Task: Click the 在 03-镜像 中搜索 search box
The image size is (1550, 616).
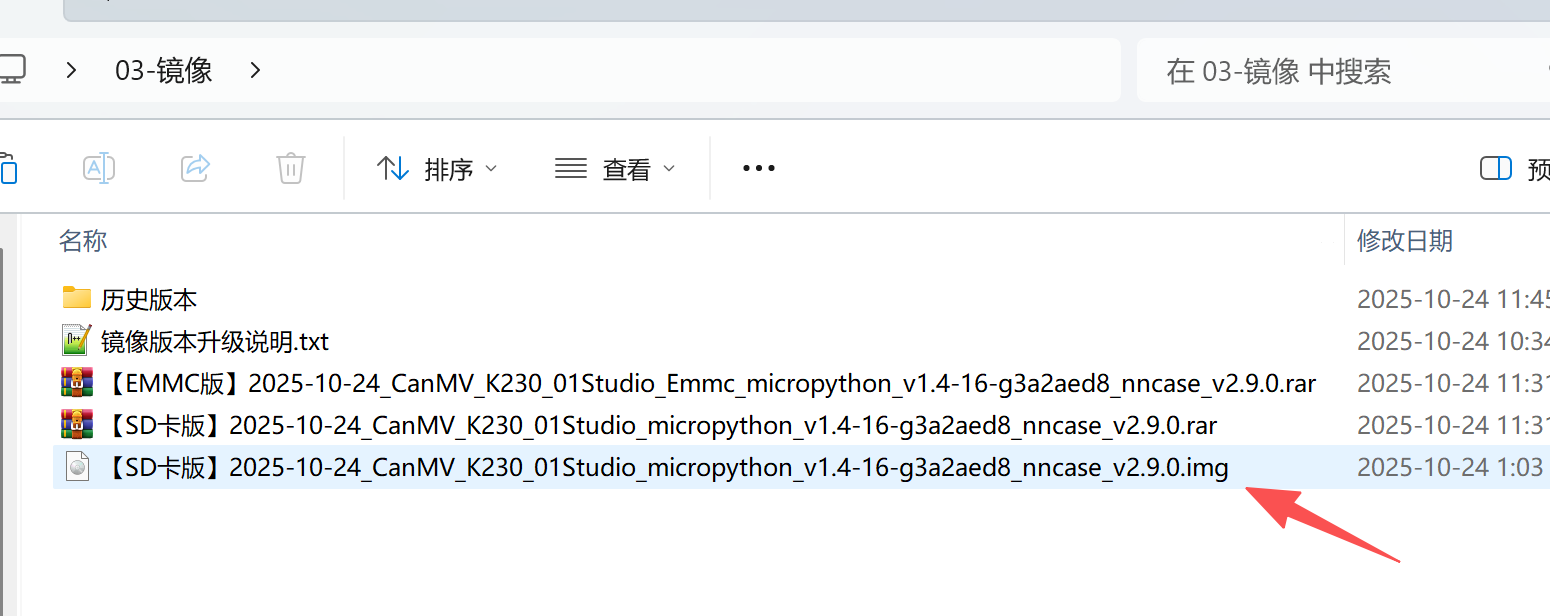Action: 1330,71
